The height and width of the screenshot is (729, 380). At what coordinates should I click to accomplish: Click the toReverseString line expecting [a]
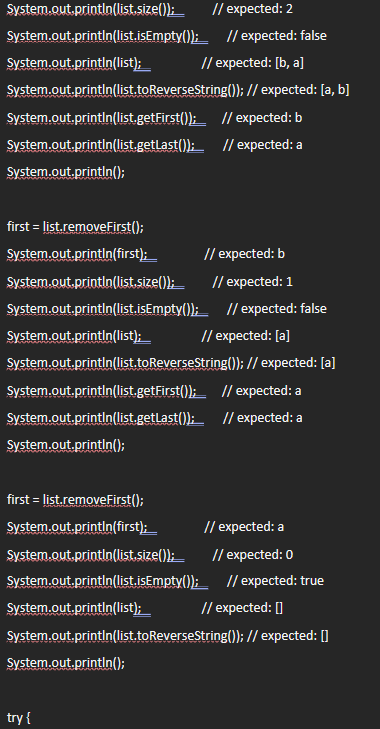171,363
